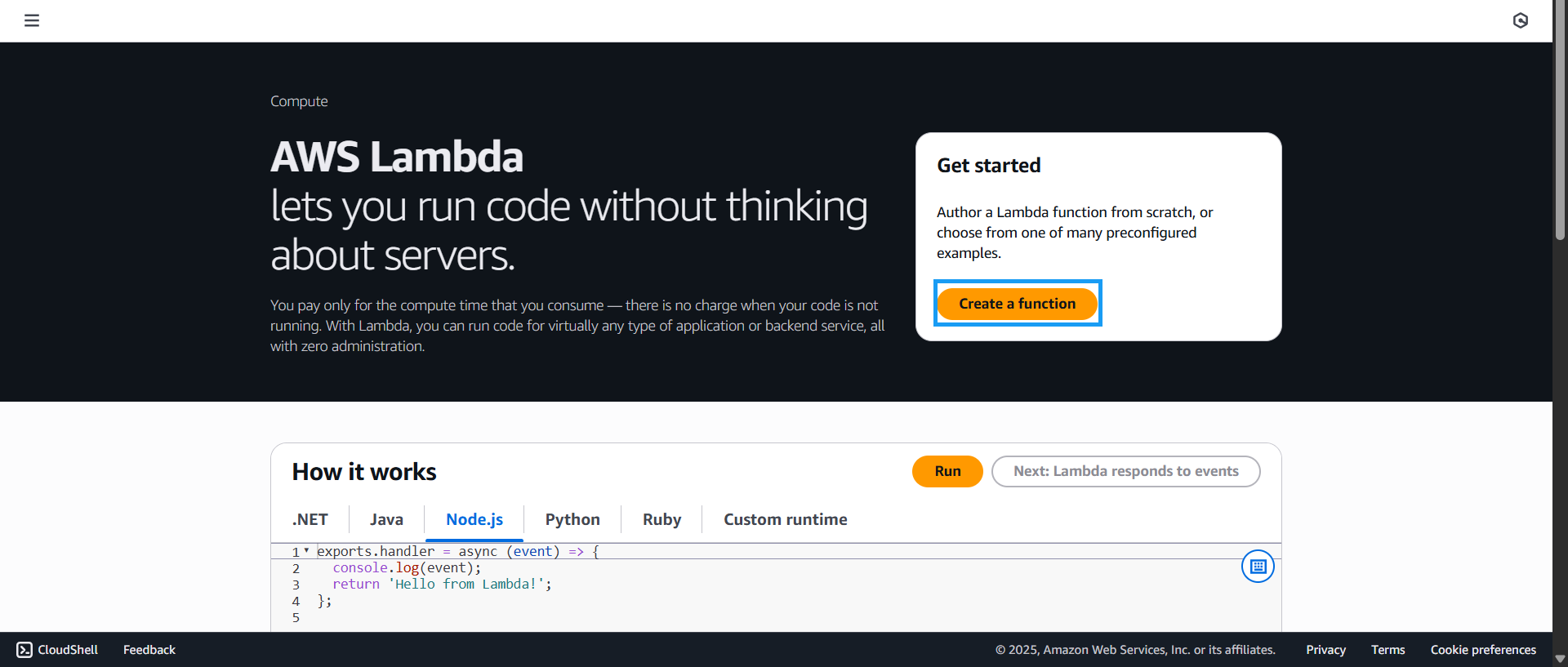The image size is (1568, 667).
Task: Click the keyboard shortcuts icon in the code sample
Action: coord(1257,566)
